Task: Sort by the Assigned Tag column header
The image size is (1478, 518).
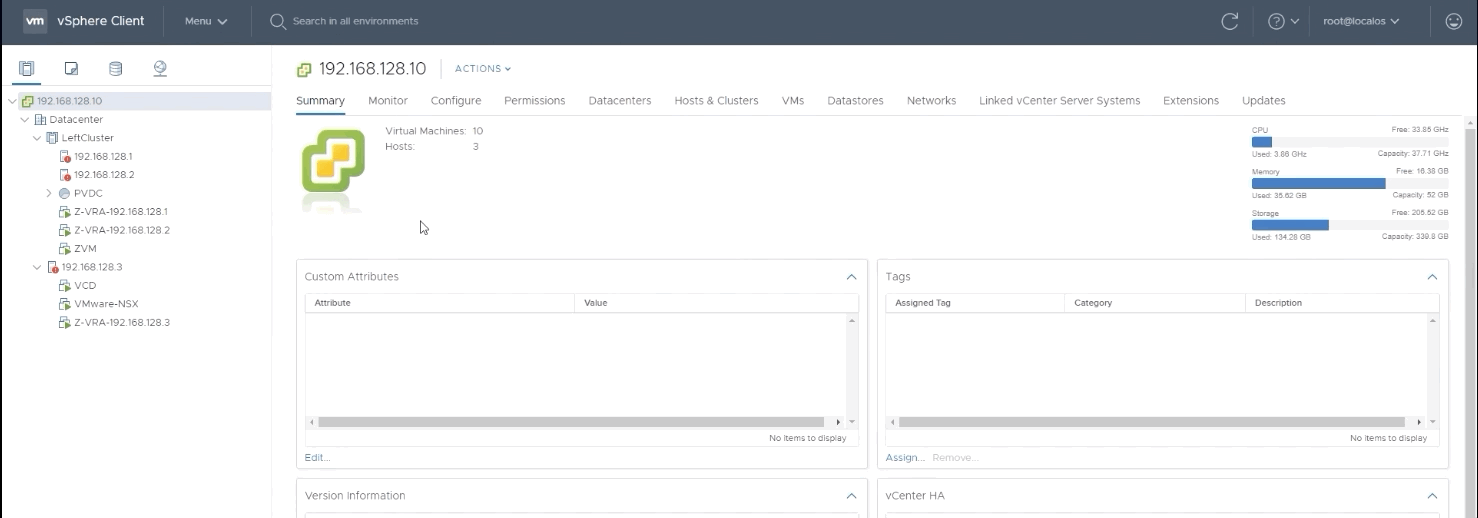Action: 975,303
